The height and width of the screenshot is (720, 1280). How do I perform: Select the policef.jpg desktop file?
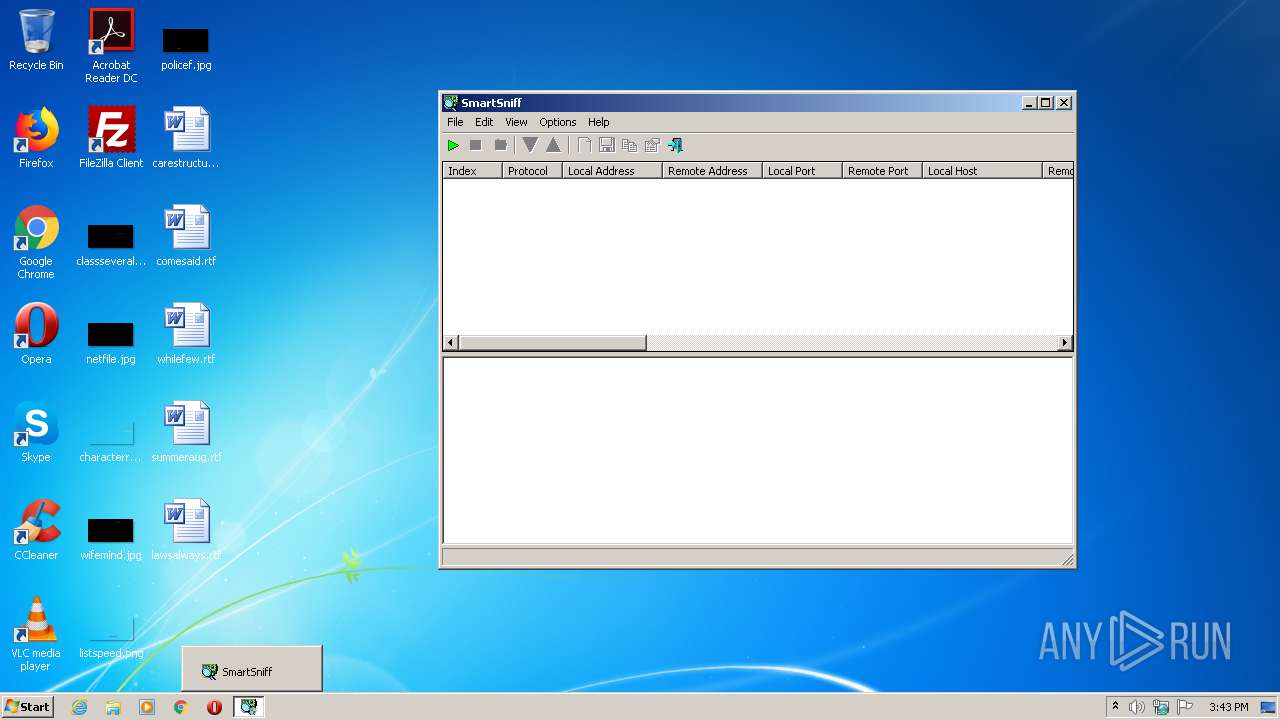point(186,47)
